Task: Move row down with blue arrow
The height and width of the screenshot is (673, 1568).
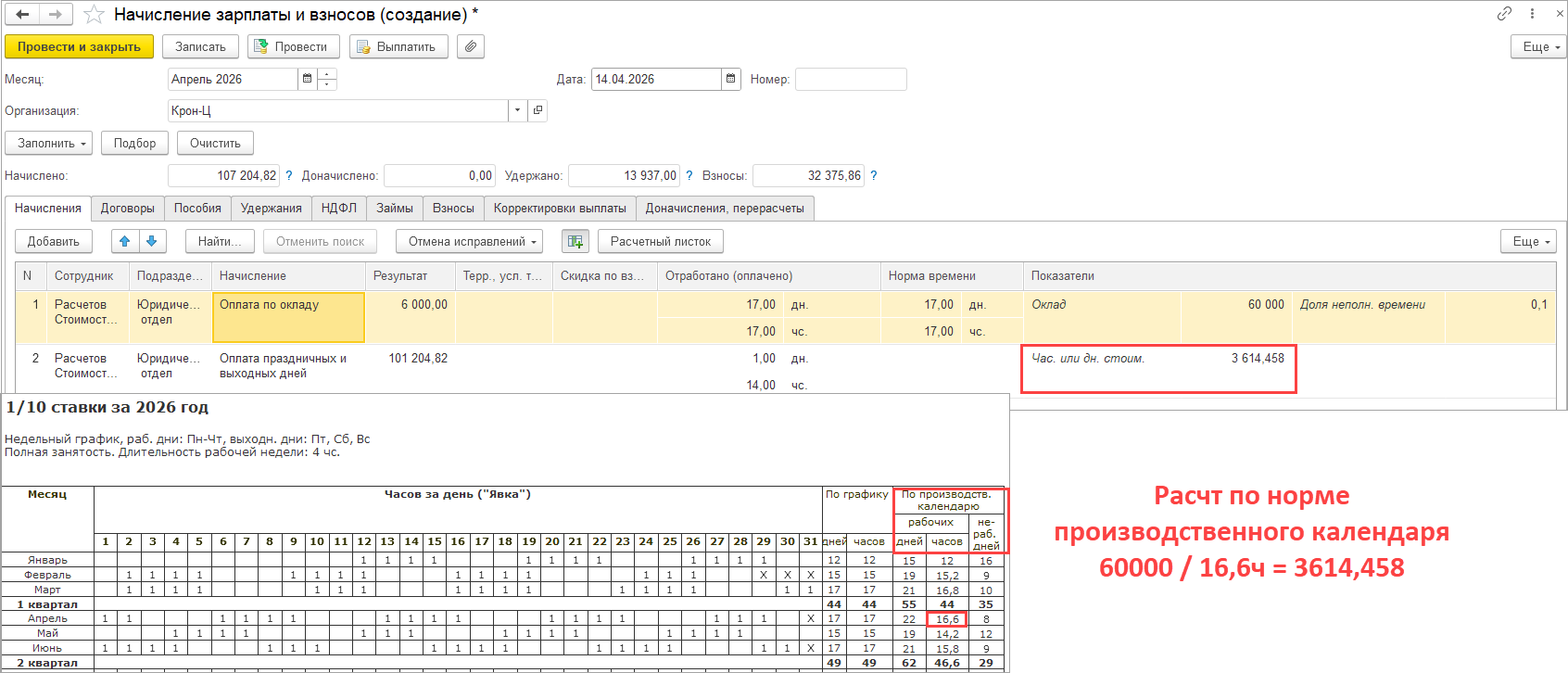Action: [x=152, y=241]
